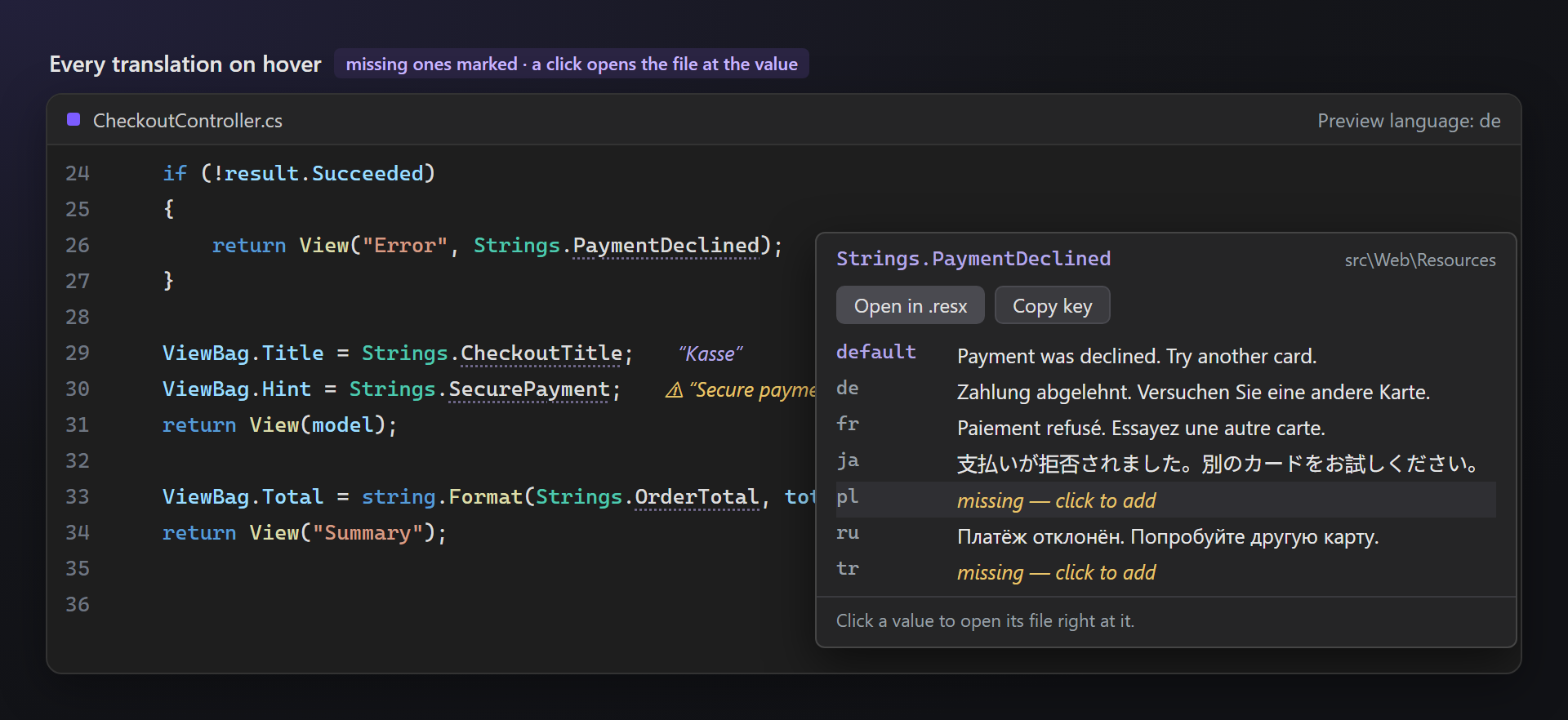Click line number 33 in the gutter
Screen dimensions: 1568x720
point(78,496)
